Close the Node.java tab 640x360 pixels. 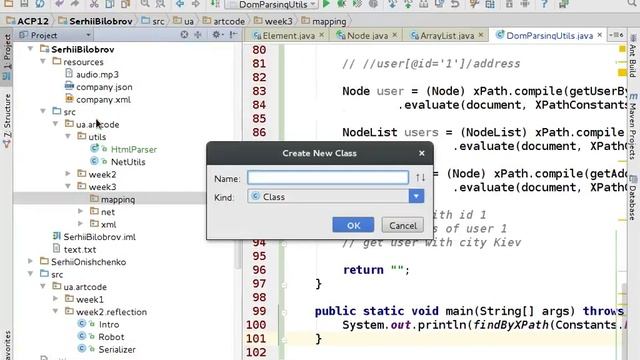tap(395, 35)
